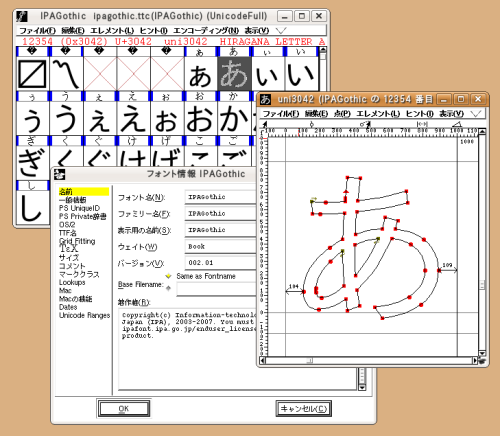Open 編集(E) menu in uni3042 glyph window
The height and width of the screenshot is (436, 500).
coord(316,114)
